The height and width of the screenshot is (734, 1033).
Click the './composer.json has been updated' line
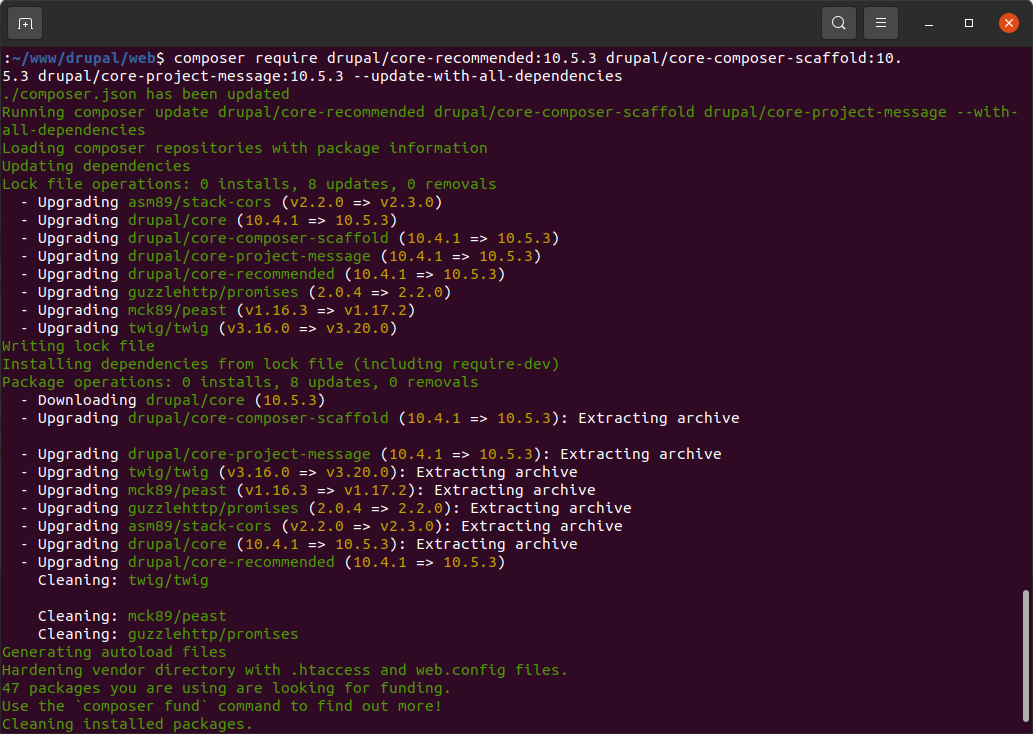pyautogui.click(x=146, y=94)
